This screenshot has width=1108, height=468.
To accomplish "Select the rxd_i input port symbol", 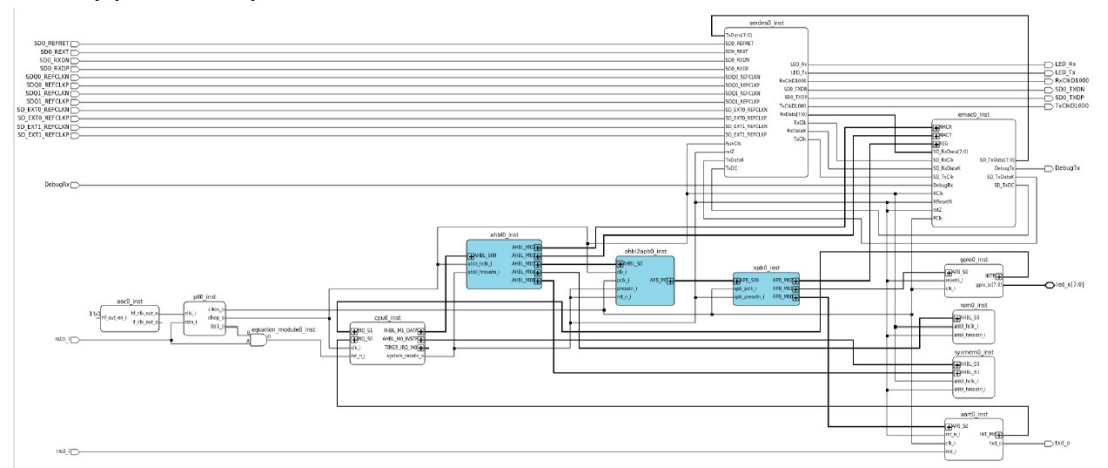I will [x=73, y=453].
